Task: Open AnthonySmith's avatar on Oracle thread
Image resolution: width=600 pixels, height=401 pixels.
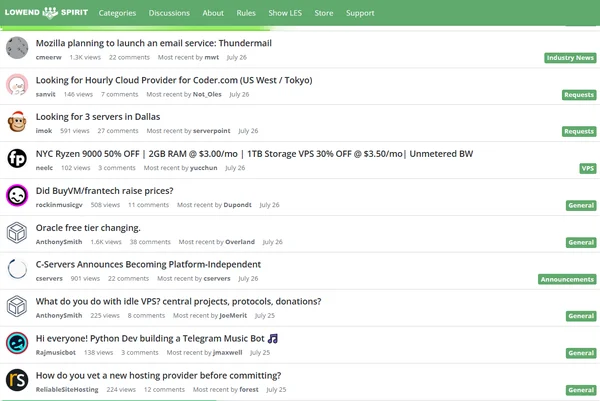Action: click(x=17, y=232)
